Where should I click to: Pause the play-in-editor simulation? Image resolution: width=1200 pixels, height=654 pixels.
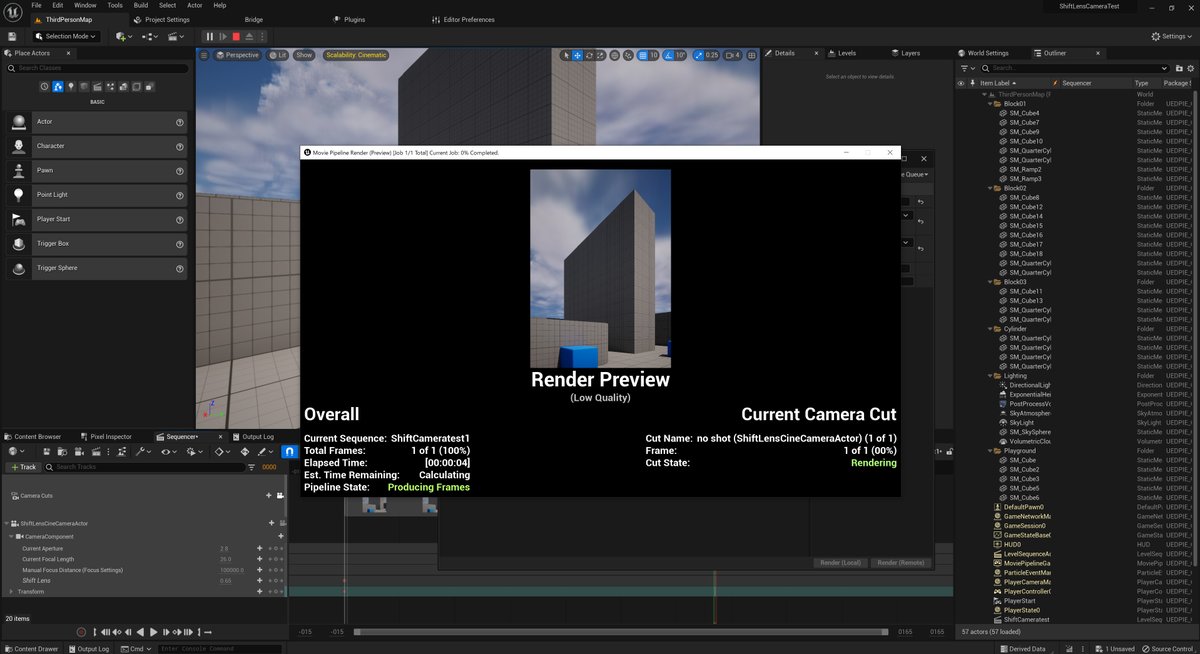pyautogui.click(x=210, y=36)
